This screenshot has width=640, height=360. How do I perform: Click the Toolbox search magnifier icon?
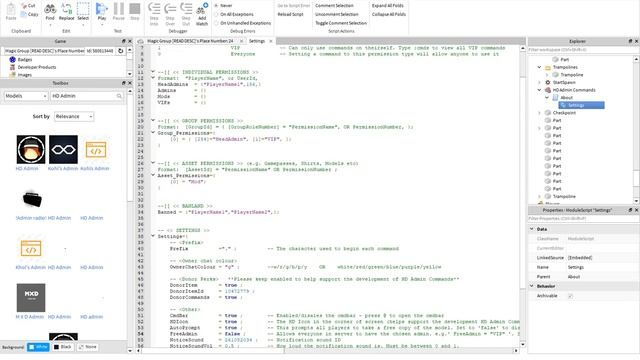tap(119, 96)
